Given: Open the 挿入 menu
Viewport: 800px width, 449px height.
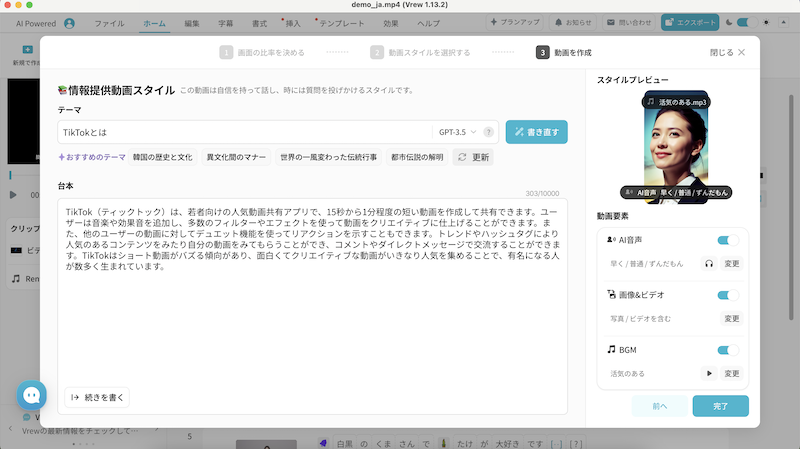Looking at the screenshot, I should coord(293,23).
